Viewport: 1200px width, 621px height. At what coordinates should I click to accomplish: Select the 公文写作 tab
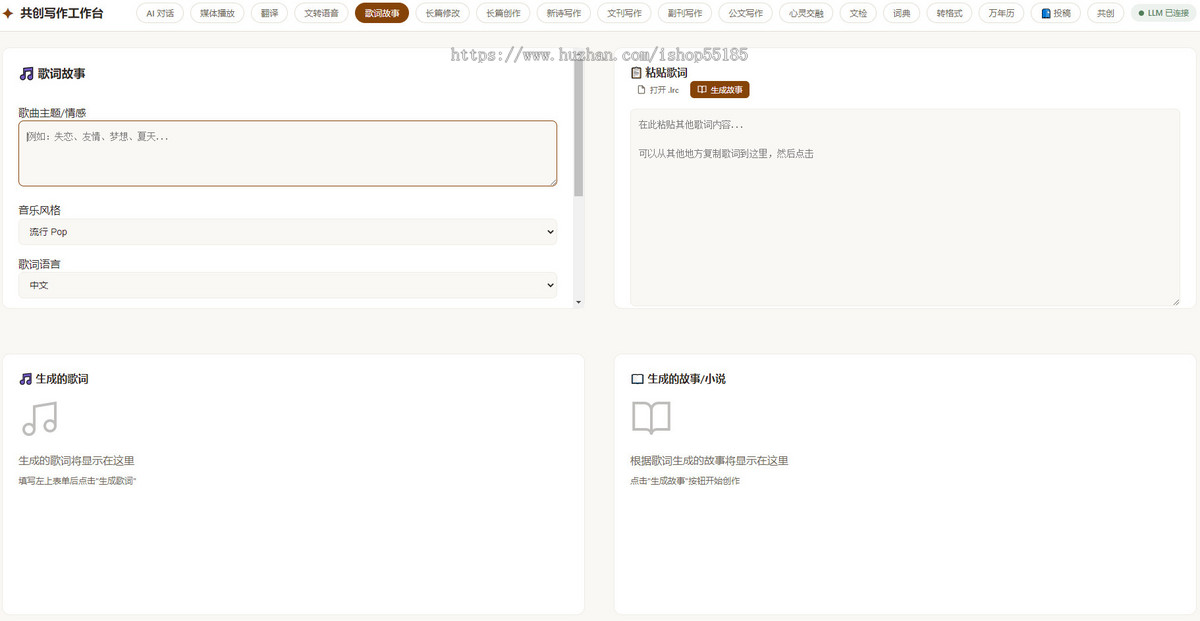click(x=746, y=14)
